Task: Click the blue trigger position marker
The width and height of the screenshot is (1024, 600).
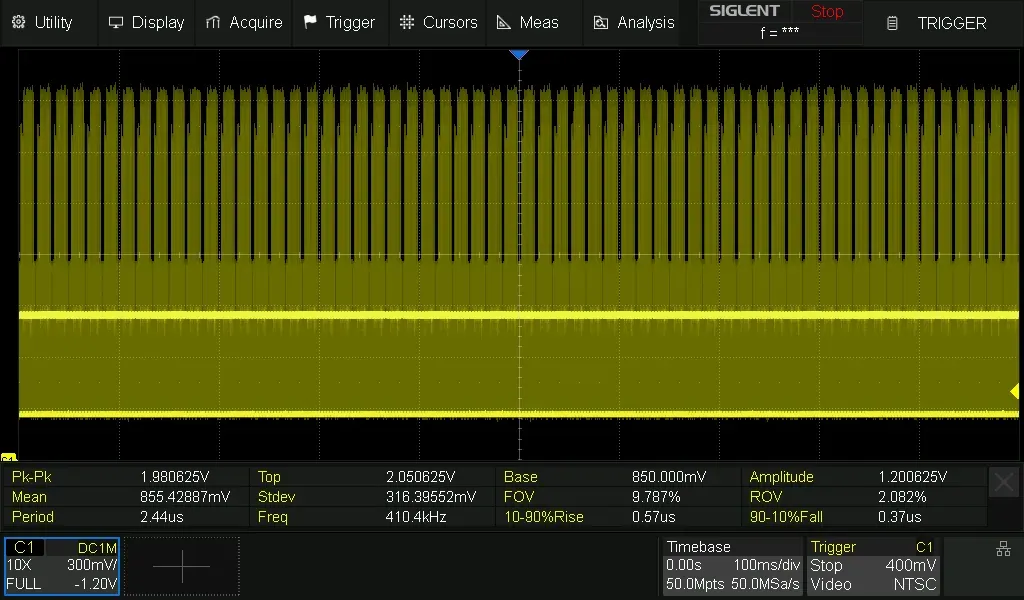Action: pos(518,55)
